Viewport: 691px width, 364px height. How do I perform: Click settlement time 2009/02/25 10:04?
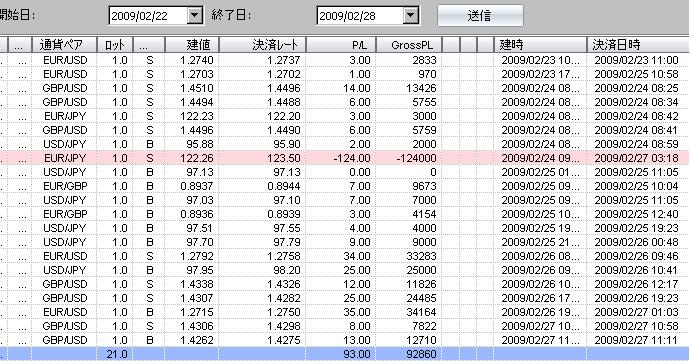[636, 186]
